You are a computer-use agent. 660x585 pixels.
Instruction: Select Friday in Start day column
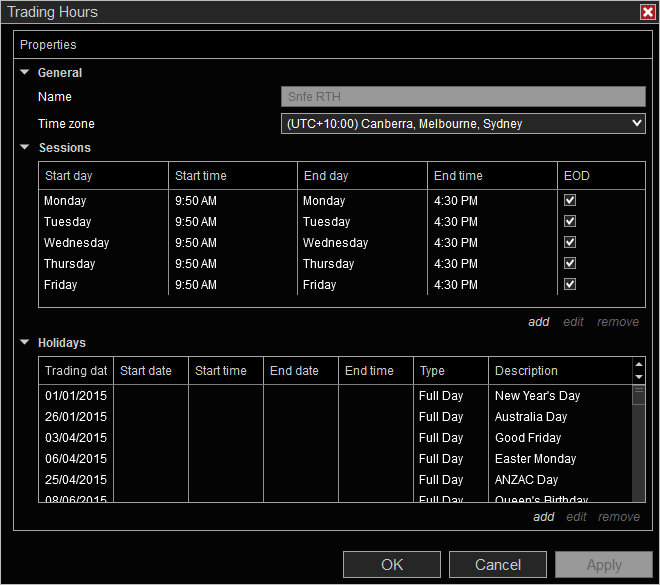(x=60, y=285)
